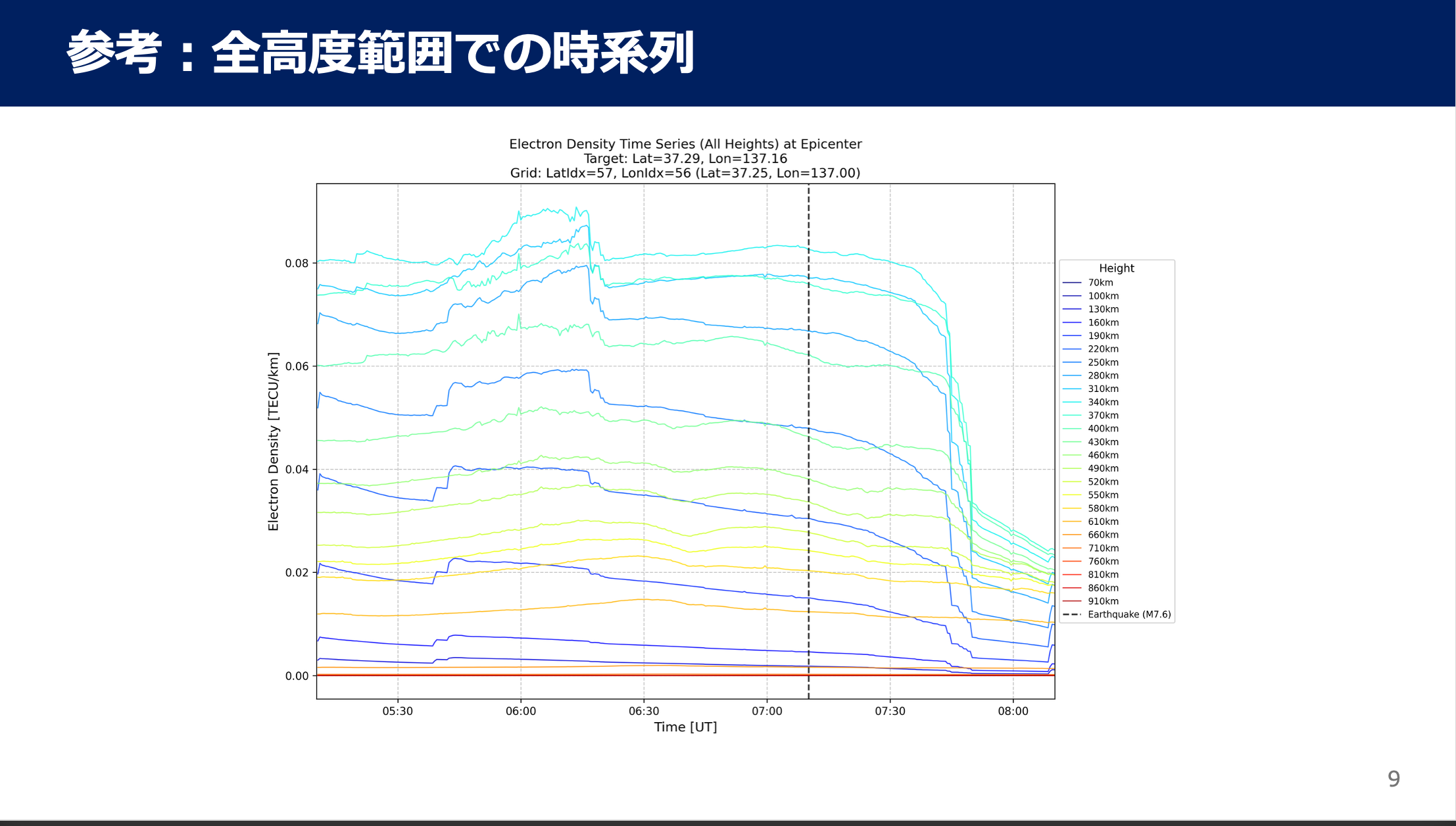Click the Height legend title
This screenshot has height=826, width=1456.
[x=1116, y=268]
